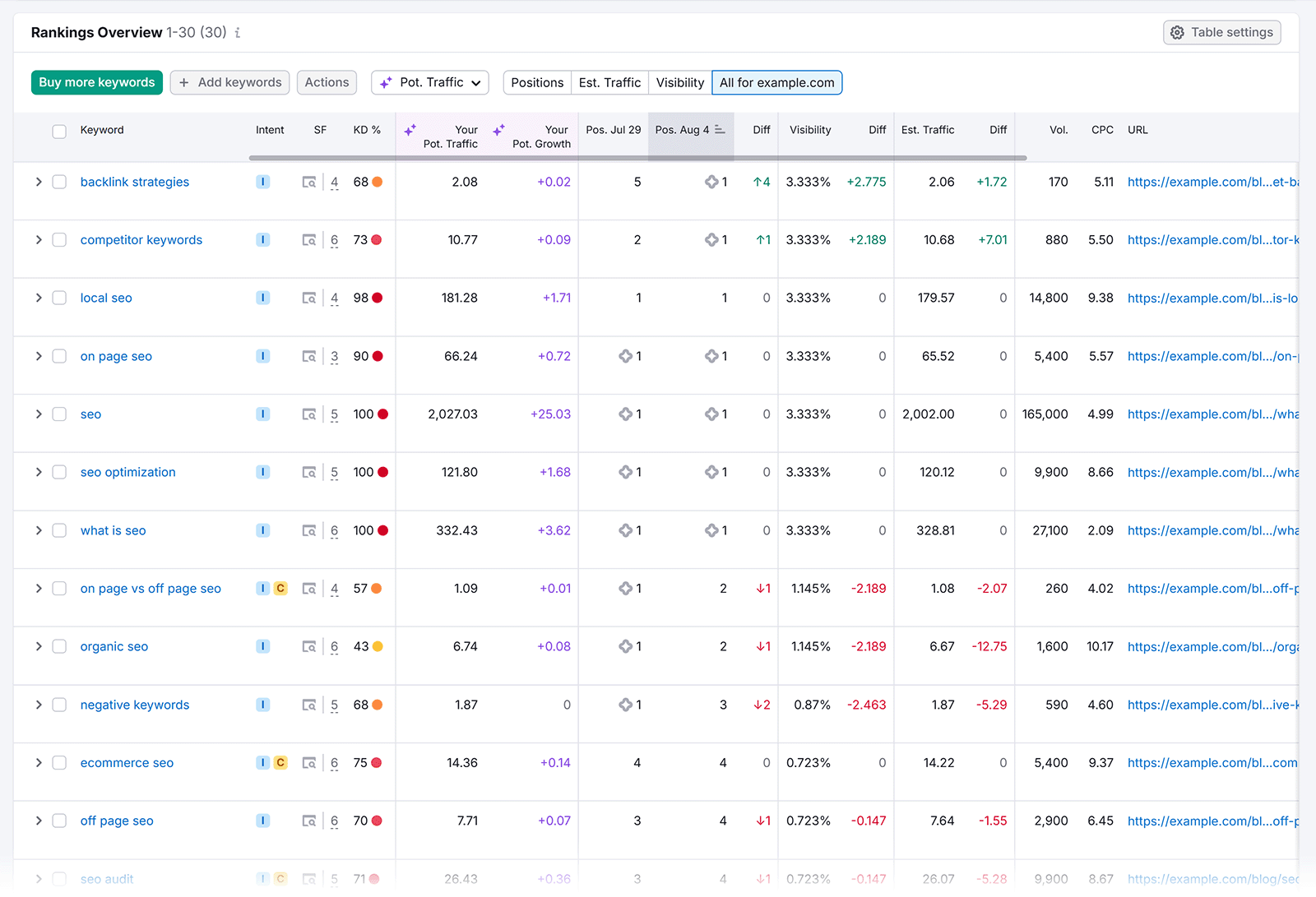
Task: Click the SERP features magnifier for "local seo"
Action: [x=309, y=298]
